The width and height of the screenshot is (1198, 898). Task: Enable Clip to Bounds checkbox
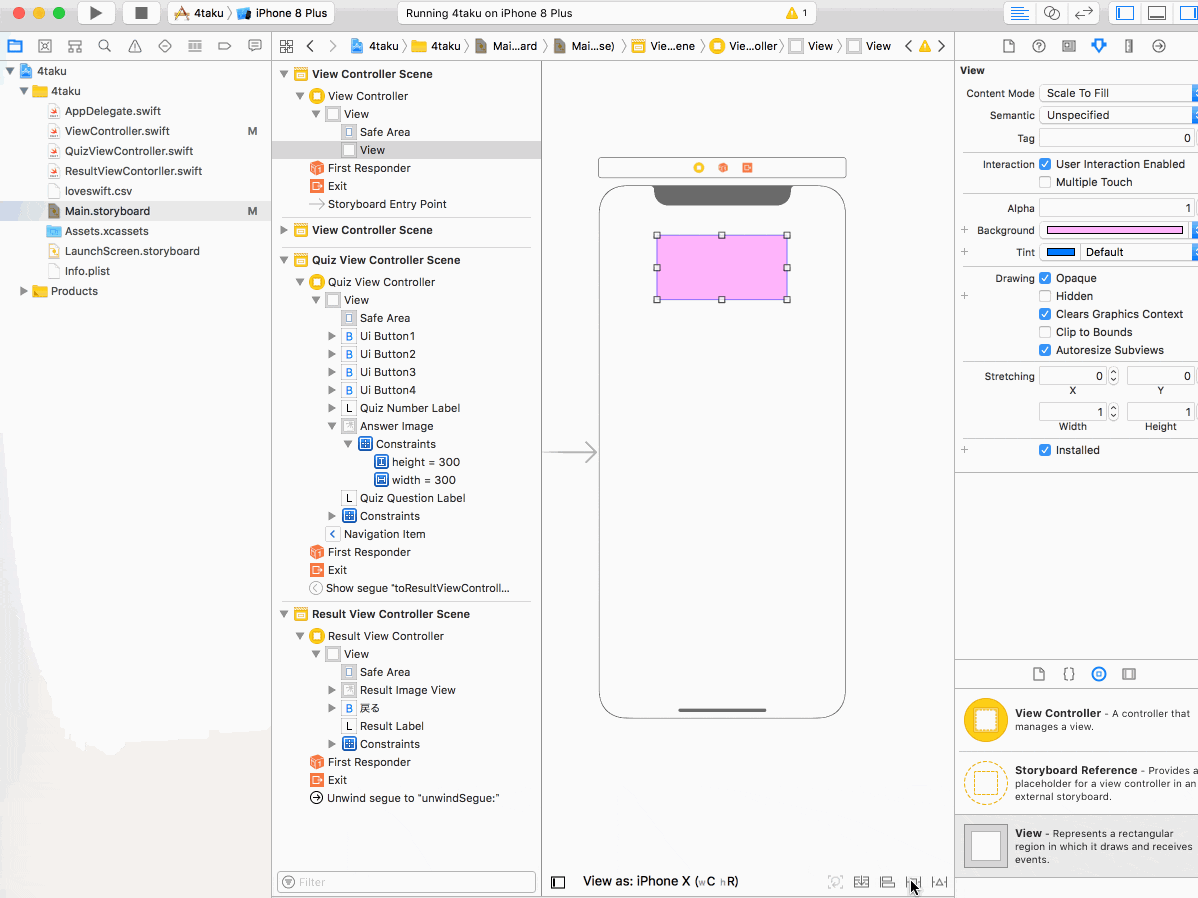click(x=1045, y=332)
